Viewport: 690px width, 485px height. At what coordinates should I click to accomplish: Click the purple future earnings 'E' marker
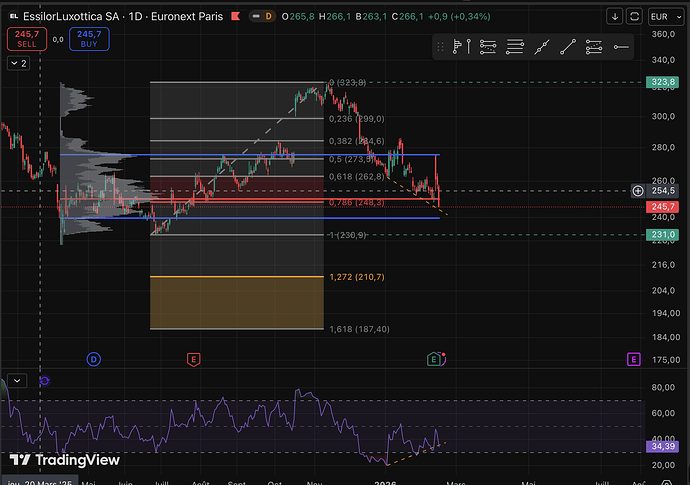[x=633, y=358]
